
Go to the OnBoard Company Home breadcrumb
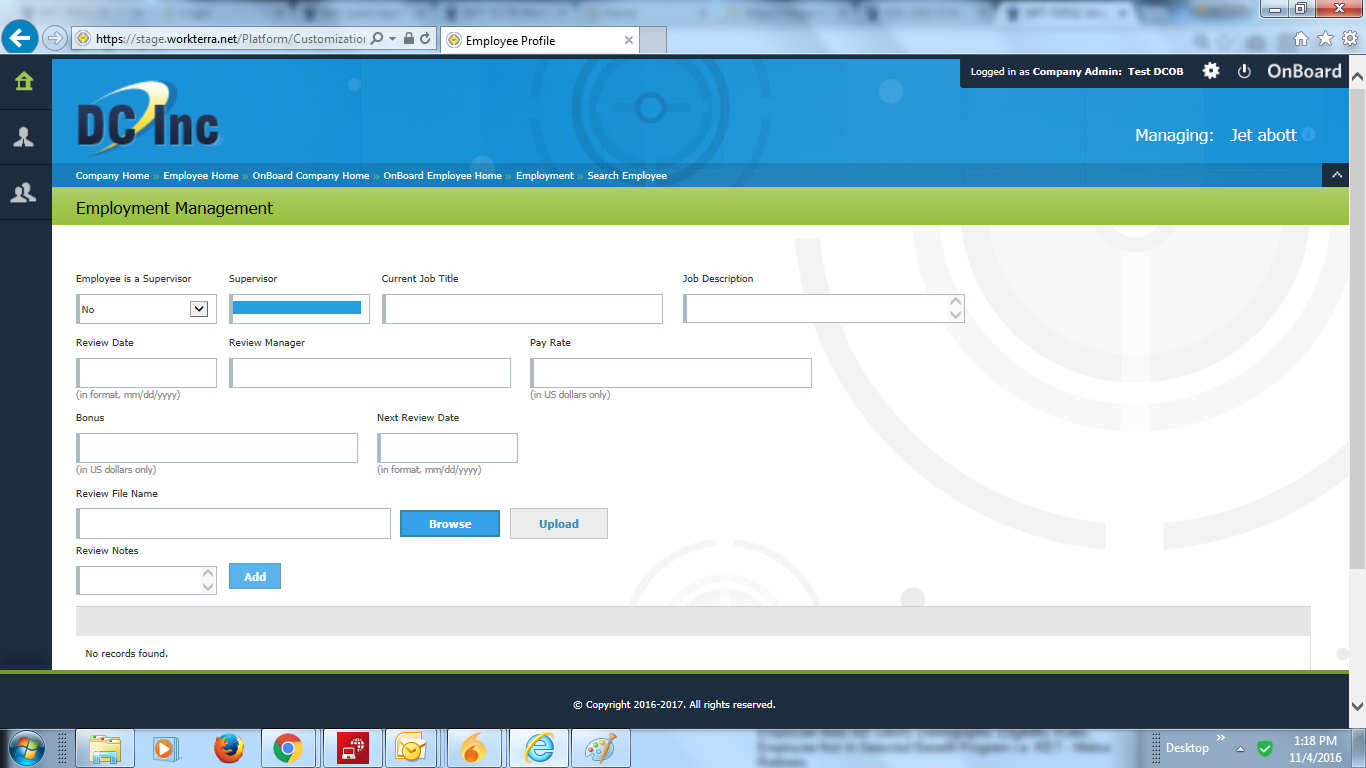click(310, 176)
